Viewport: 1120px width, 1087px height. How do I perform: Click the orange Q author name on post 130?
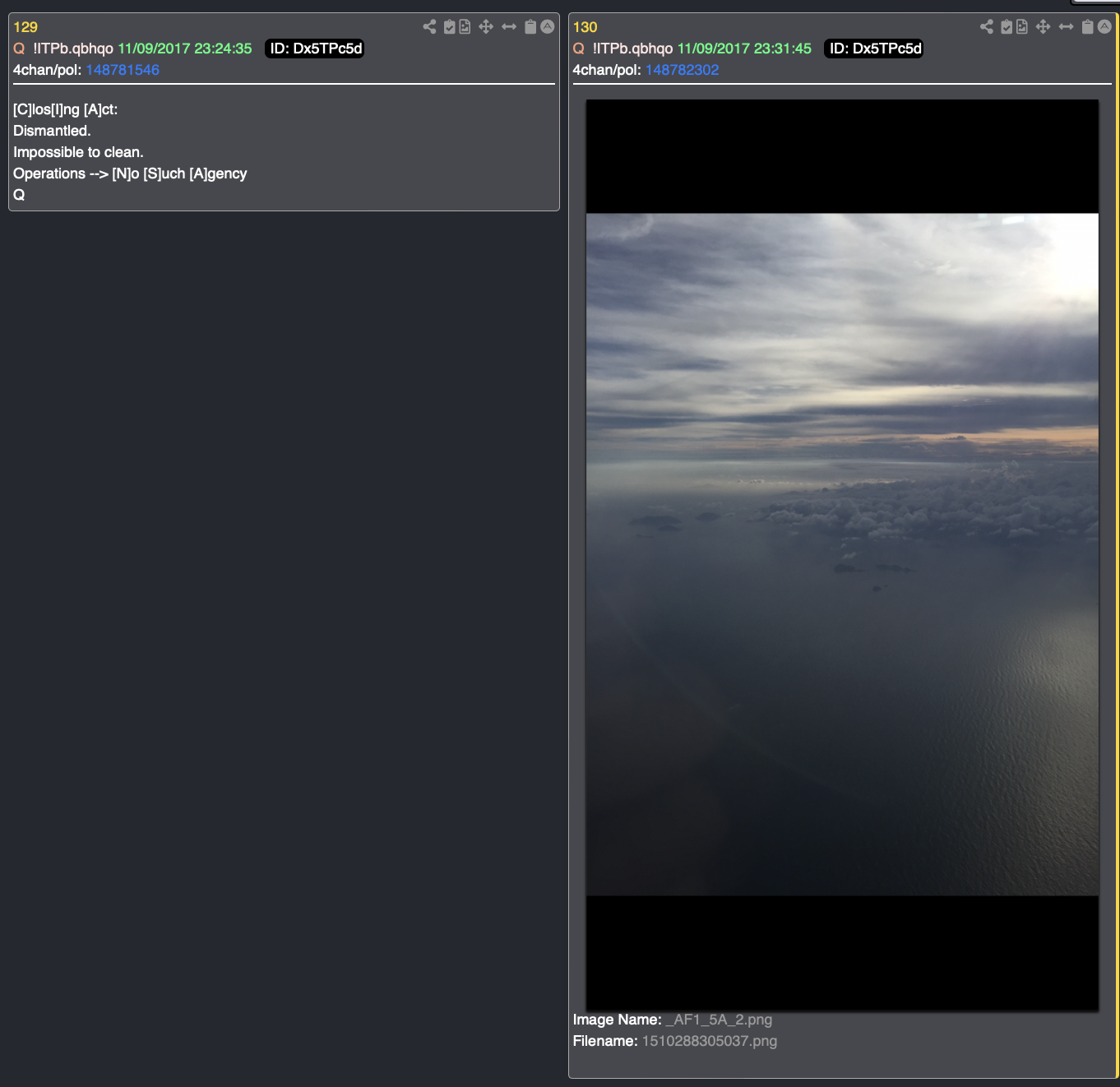click(x=579, y=49)
